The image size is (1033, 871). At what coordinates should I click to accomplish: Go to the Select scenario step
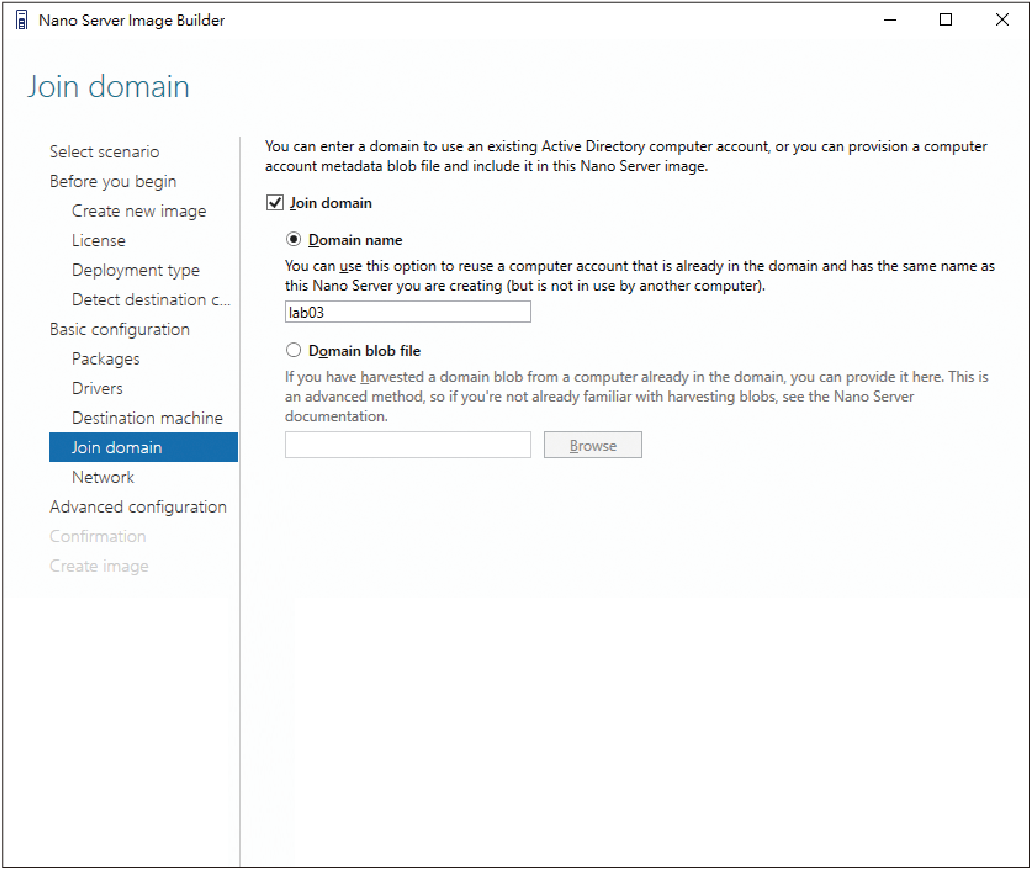coord(105,152)
